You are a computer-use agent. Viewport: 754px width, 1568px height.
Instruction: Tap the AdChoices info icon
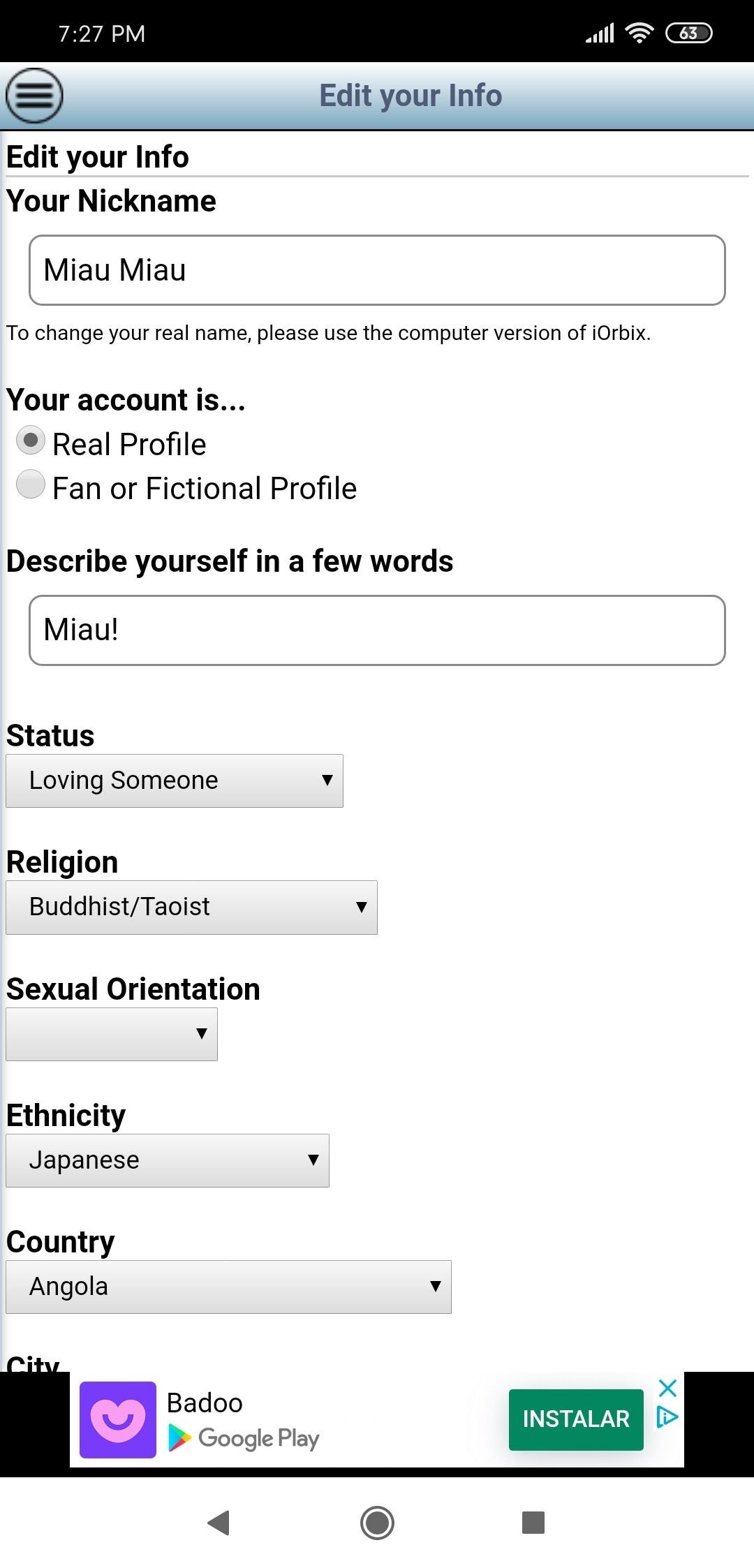[667, 1417]
